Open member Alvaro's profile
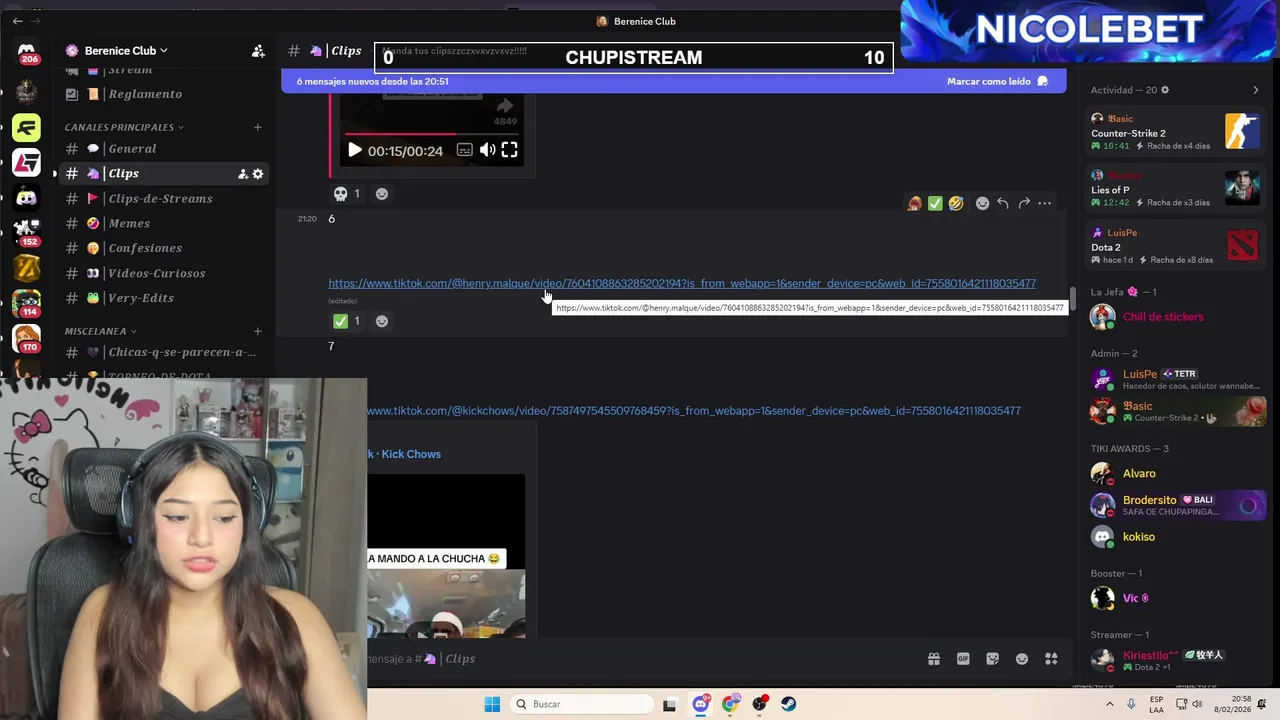 click(1176, 474)
